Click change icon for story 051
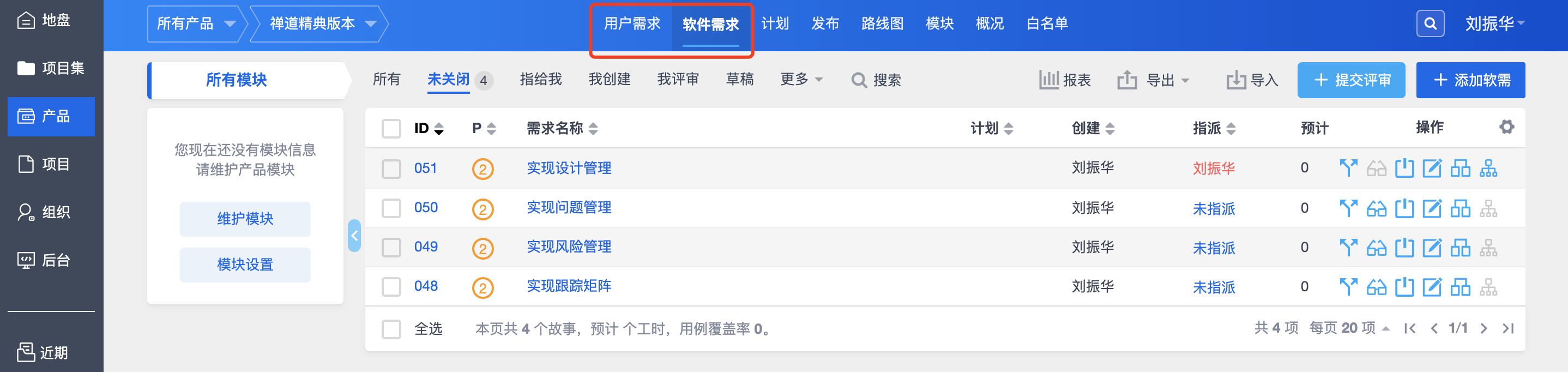The width and height of the screenshot is (1568, 372). pyautogui.click(x=1348, y=168)
